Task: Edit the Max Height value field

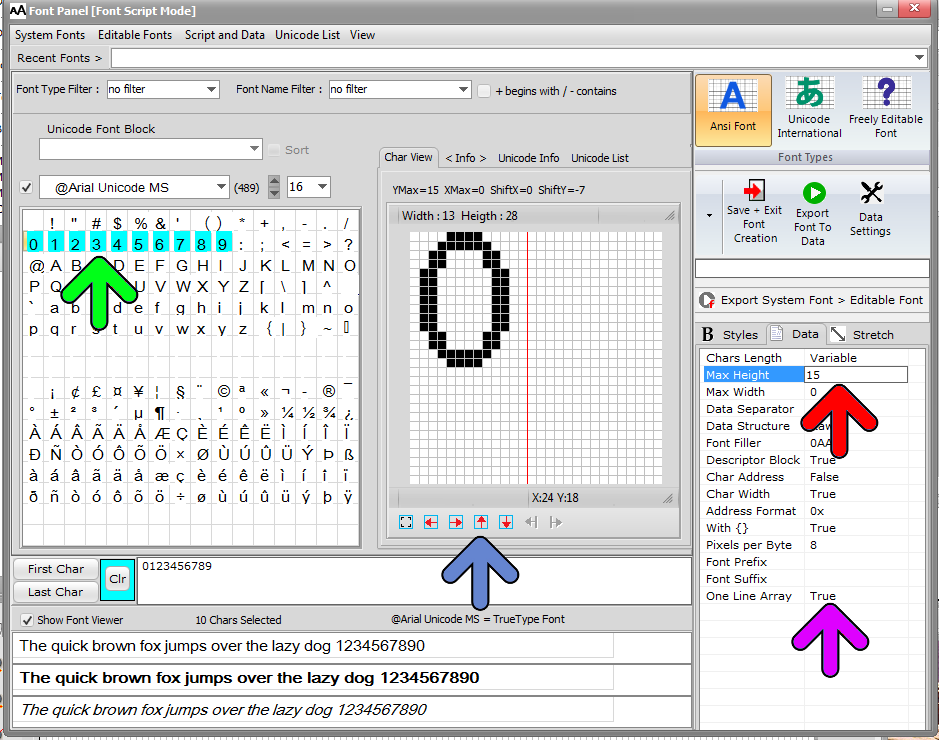Action: point(855,375)
